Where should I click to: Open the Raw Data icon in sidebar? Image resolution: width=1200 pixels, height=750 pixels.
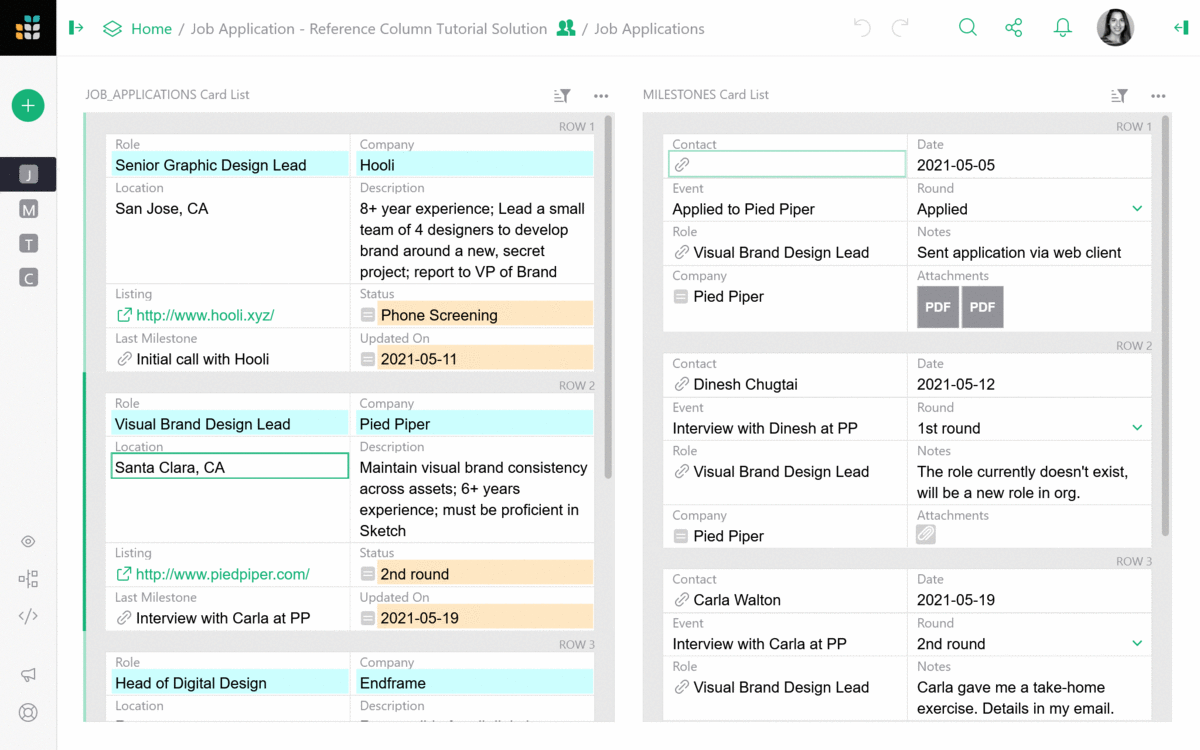pos(28,579)
